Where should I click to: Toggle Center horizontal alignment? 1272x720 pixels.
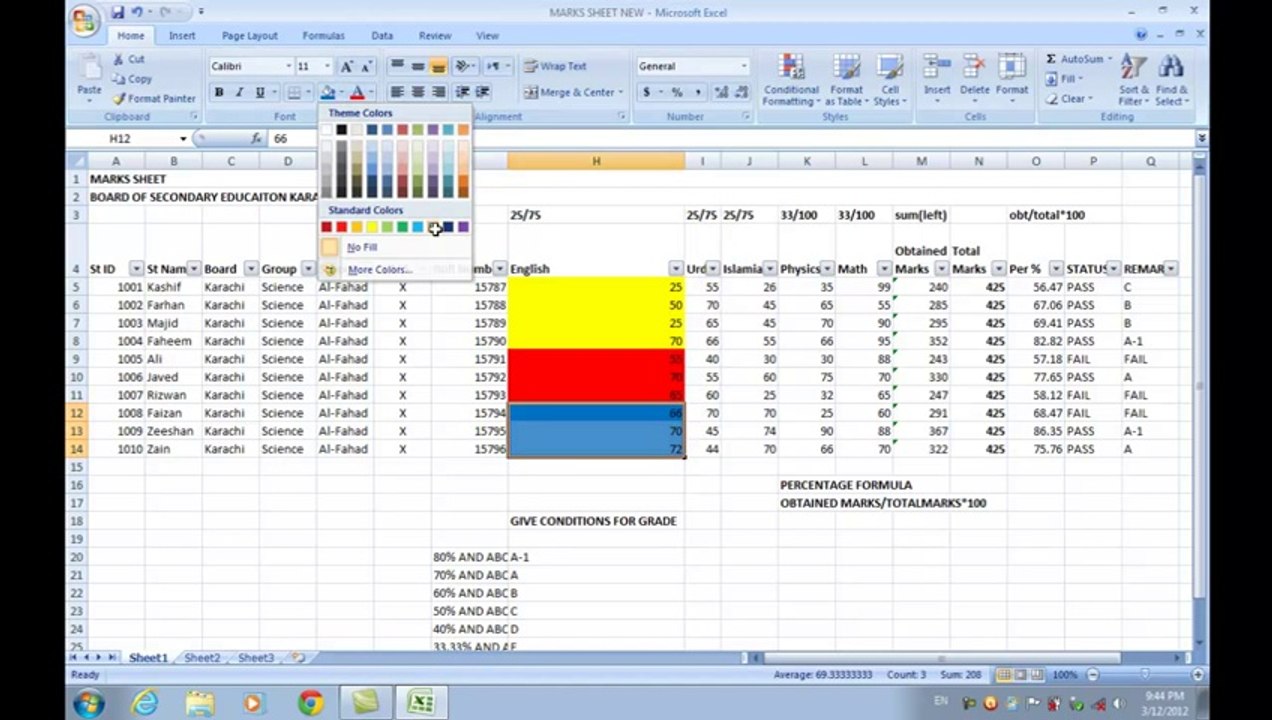click(418, 92)
